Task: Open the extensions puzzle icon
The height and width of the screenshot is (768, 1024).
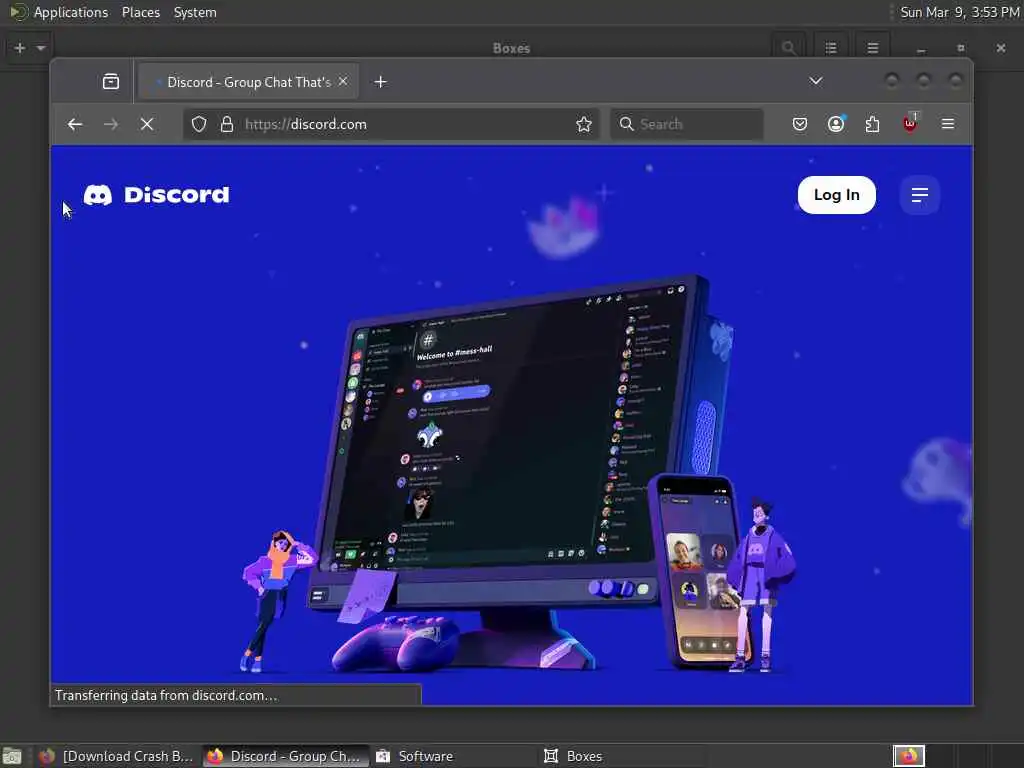Action: tap(872, 124)
